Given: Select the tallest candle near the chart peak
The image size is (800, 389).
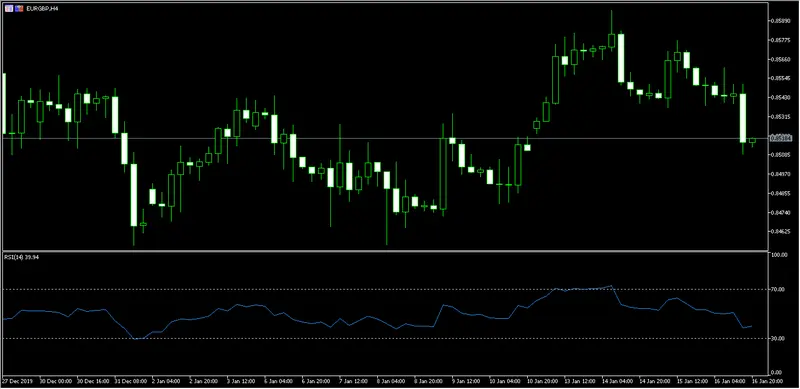Looking at the screenshot, I should [621, 58].
